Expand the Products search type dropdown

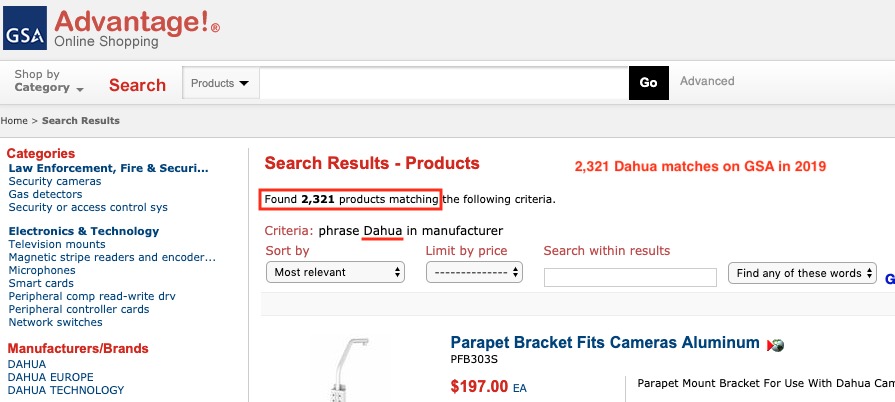tap(220, 83)
